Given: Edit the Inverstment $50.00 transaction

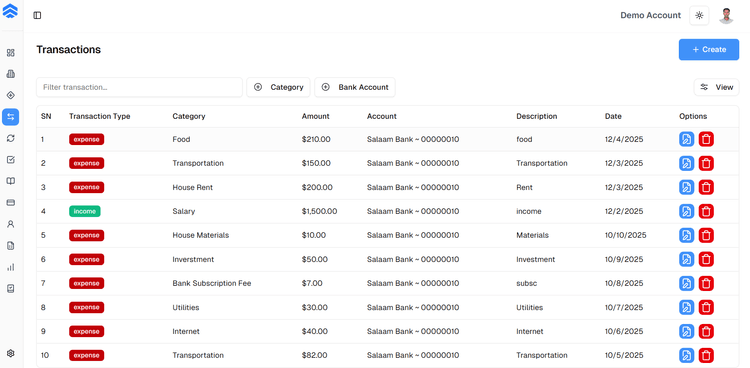Looking at the screenshot, I should [687, 259].
